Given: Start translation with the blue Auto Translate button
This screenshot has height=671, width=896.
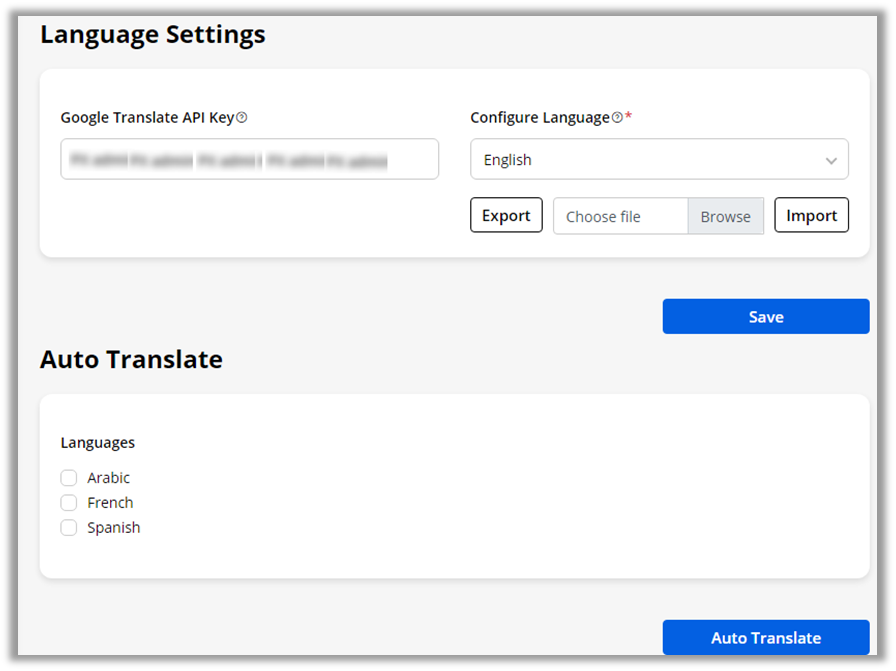Looking at the screenshot, I should (766, 638).
